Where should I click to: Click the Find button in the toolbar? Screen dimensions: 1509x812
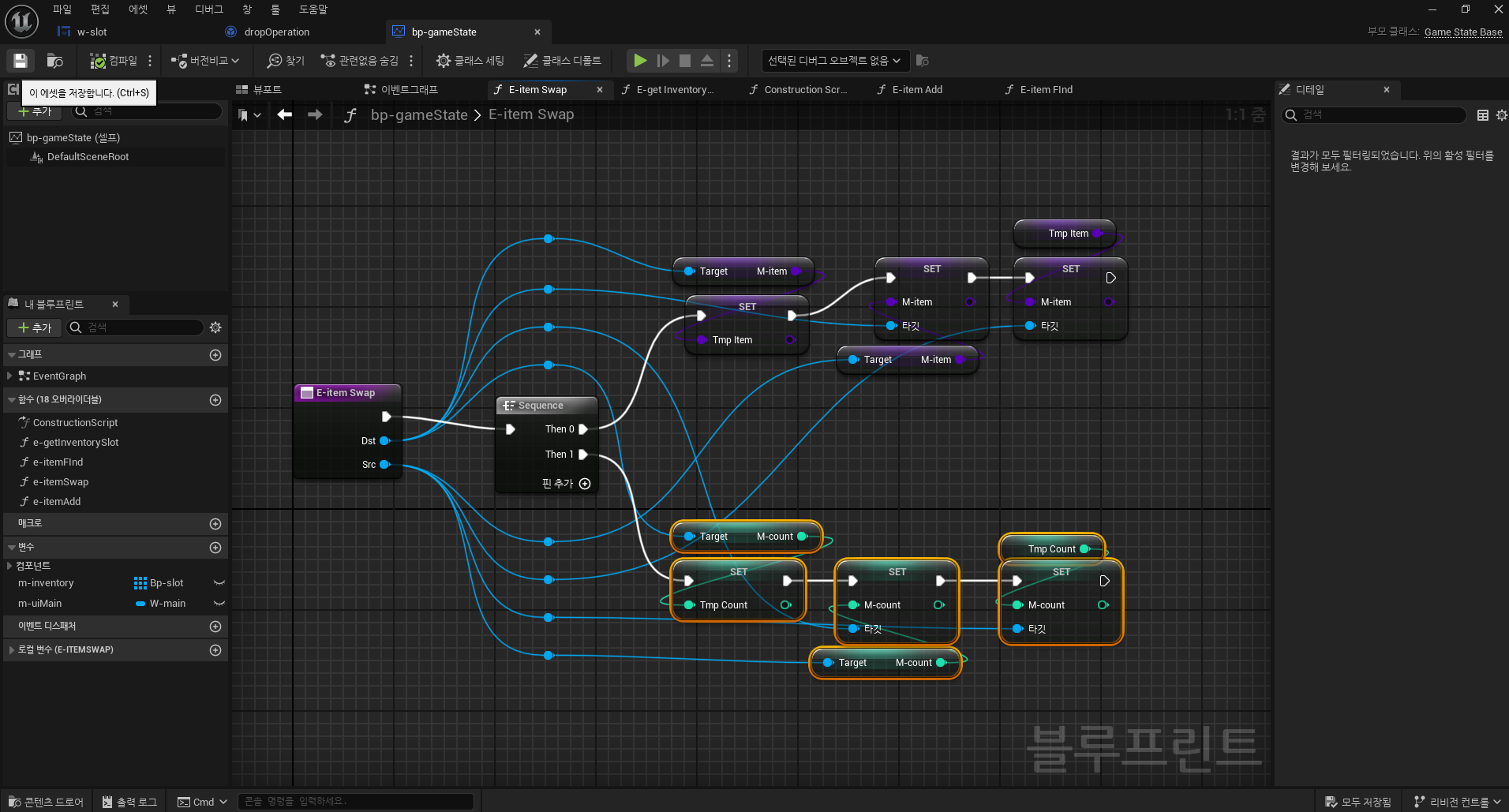pos(286,61)
